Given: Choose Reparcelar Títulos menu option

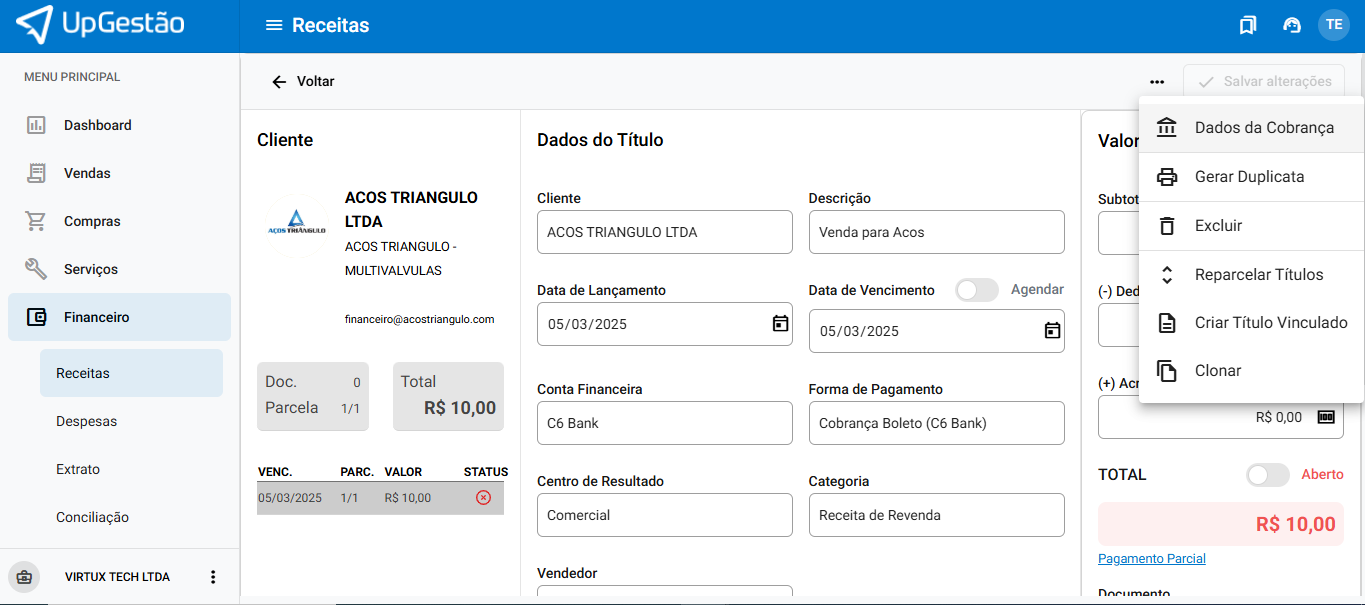Looking at the screenshot, I should click(x=1258, y=275).
